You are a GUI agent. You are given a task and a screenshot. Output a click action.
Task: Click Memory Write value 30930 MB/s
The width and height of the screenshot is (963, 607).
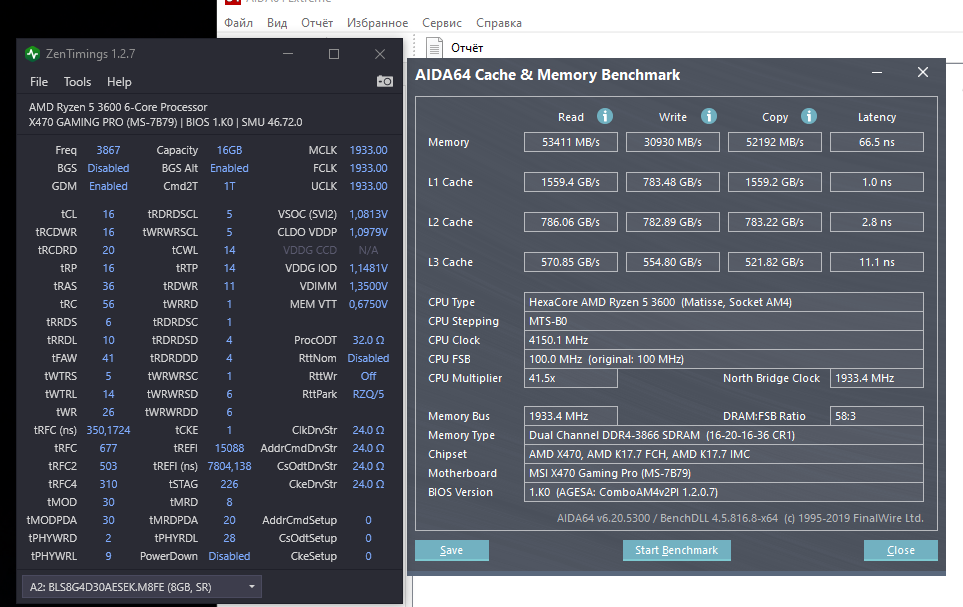(673, 142)
